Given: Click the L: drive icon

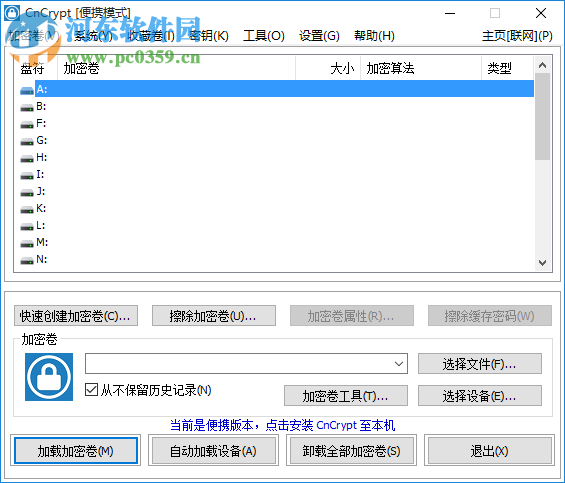Looking at the screenshot, I should (x=27, y=226).
